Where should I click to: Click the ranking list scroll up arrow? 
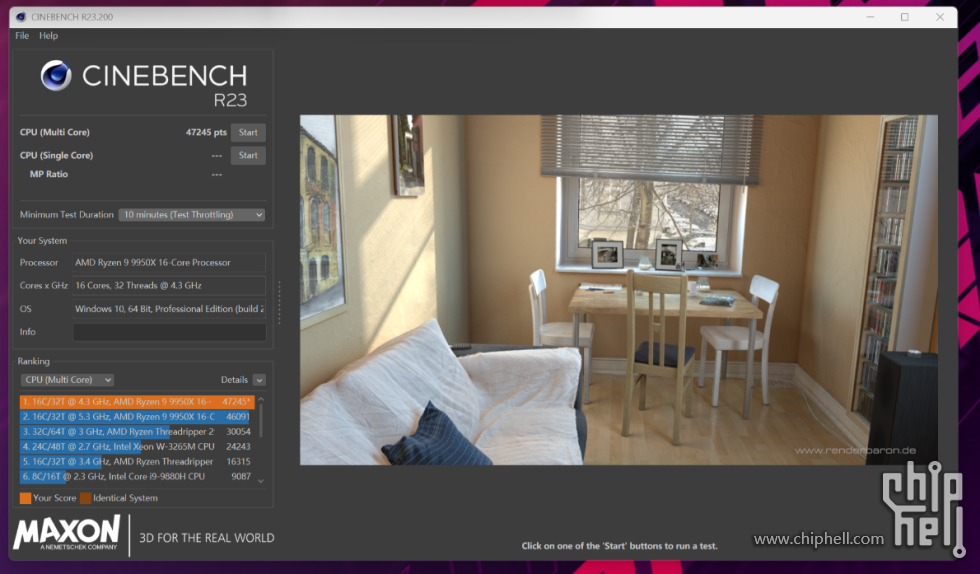261,399
